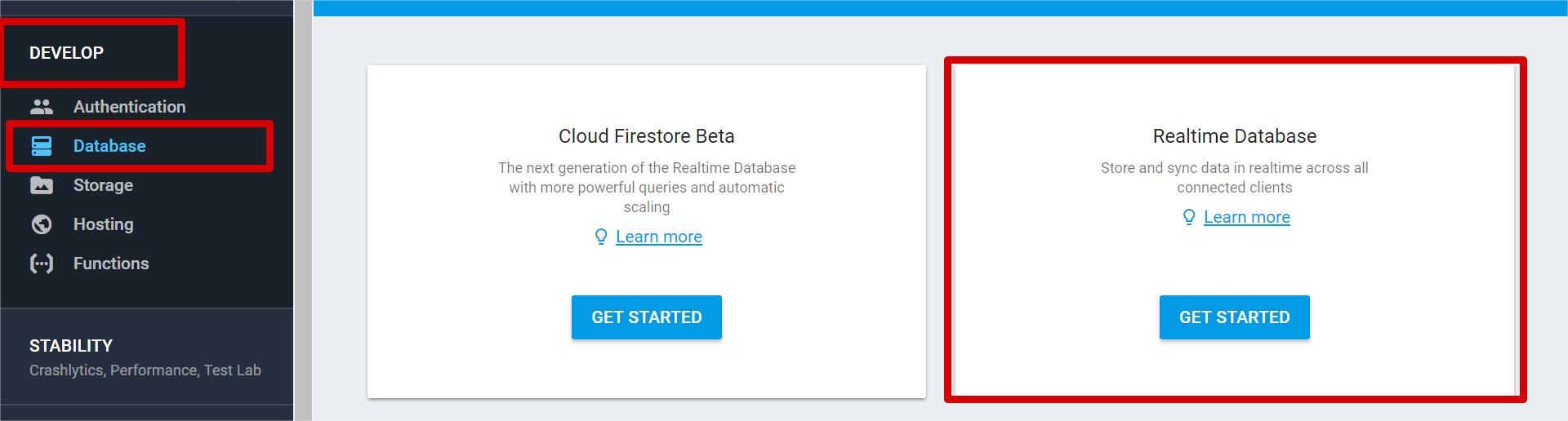The image size is (1568, 421).
Task: Click the Realtime Database card title
Action: pos(1235,136)
